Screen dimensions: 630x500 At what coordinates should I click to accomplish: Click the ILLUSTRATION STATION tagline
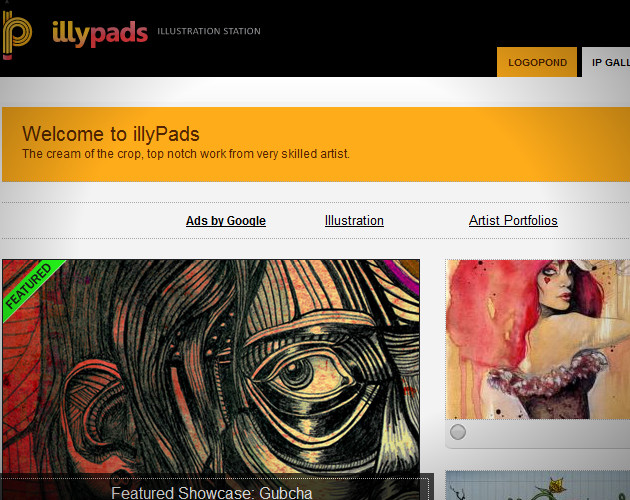[x=209, y=31]
